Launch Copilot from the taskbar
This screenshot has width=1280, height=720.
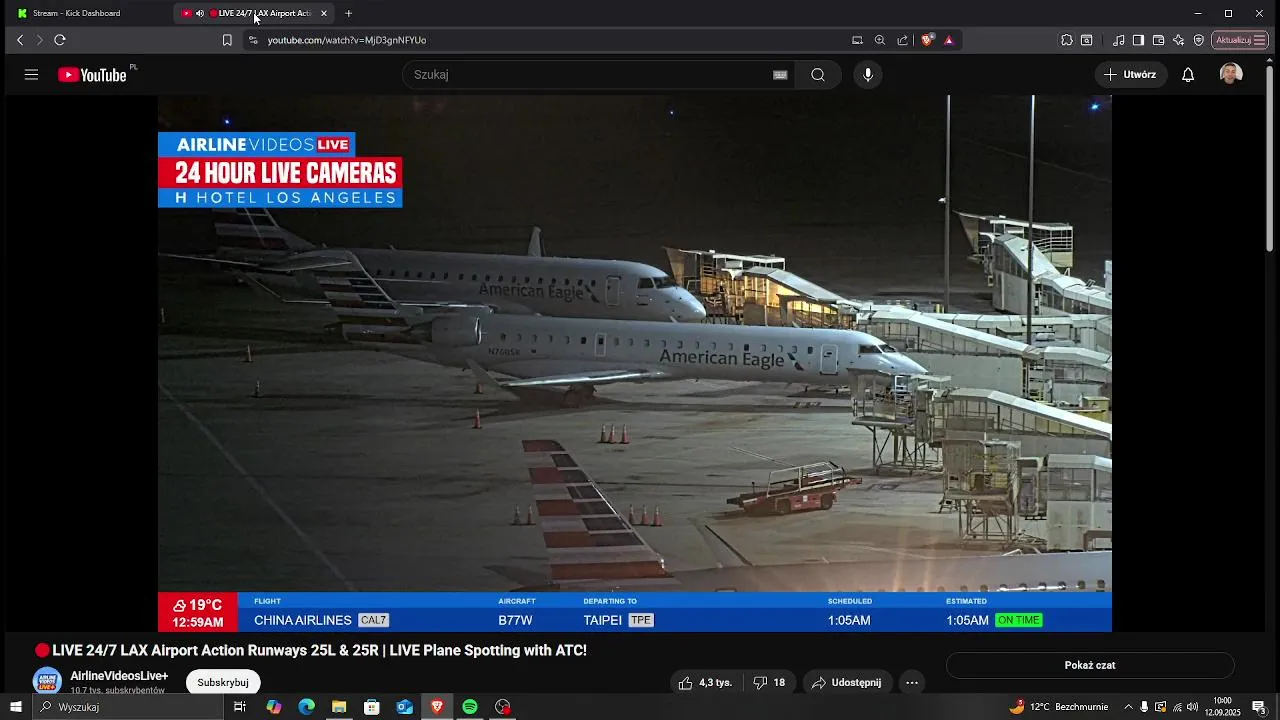[x=274, y=707]
